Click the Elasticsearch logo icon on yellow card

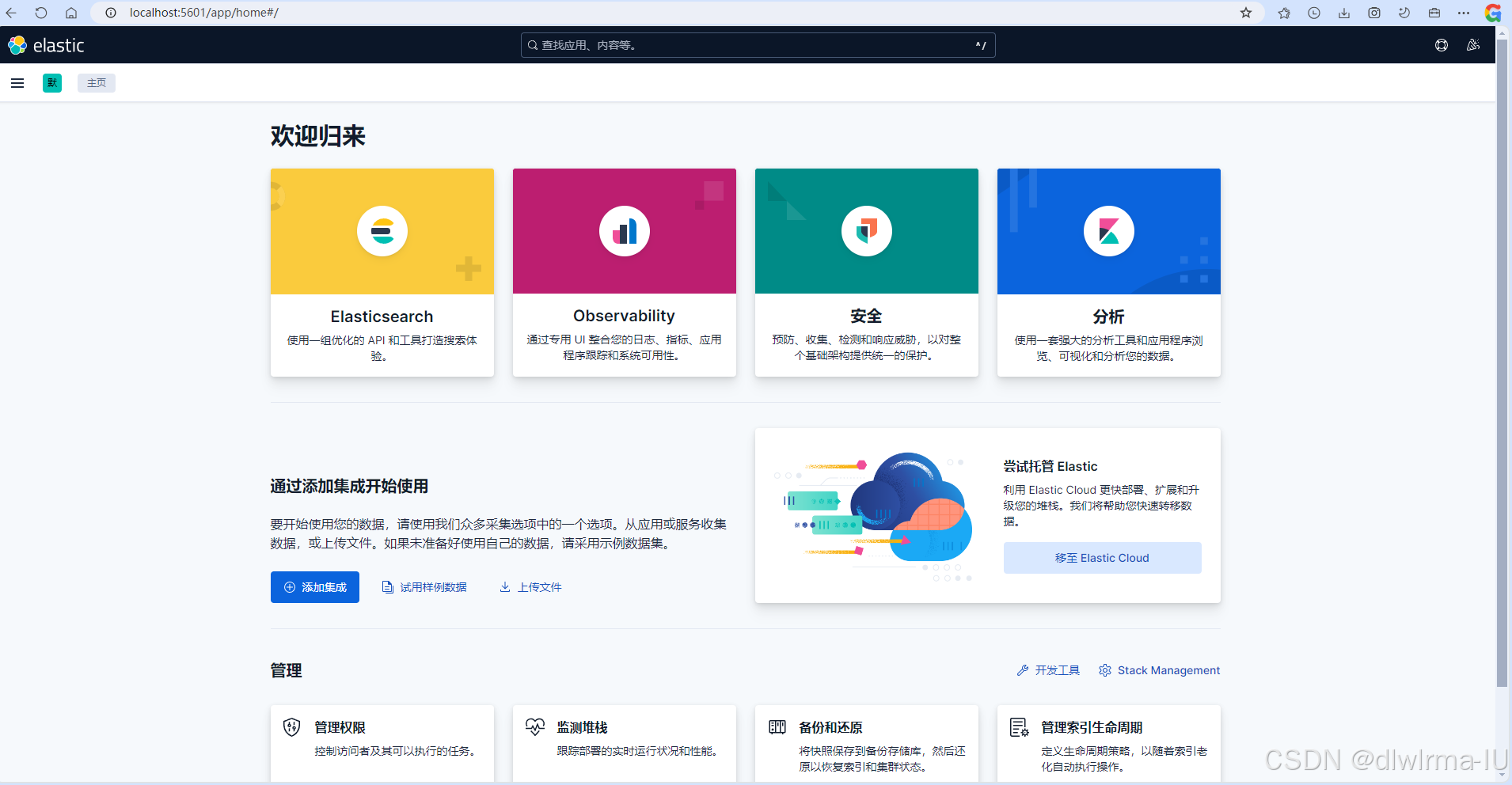(382, 231)
